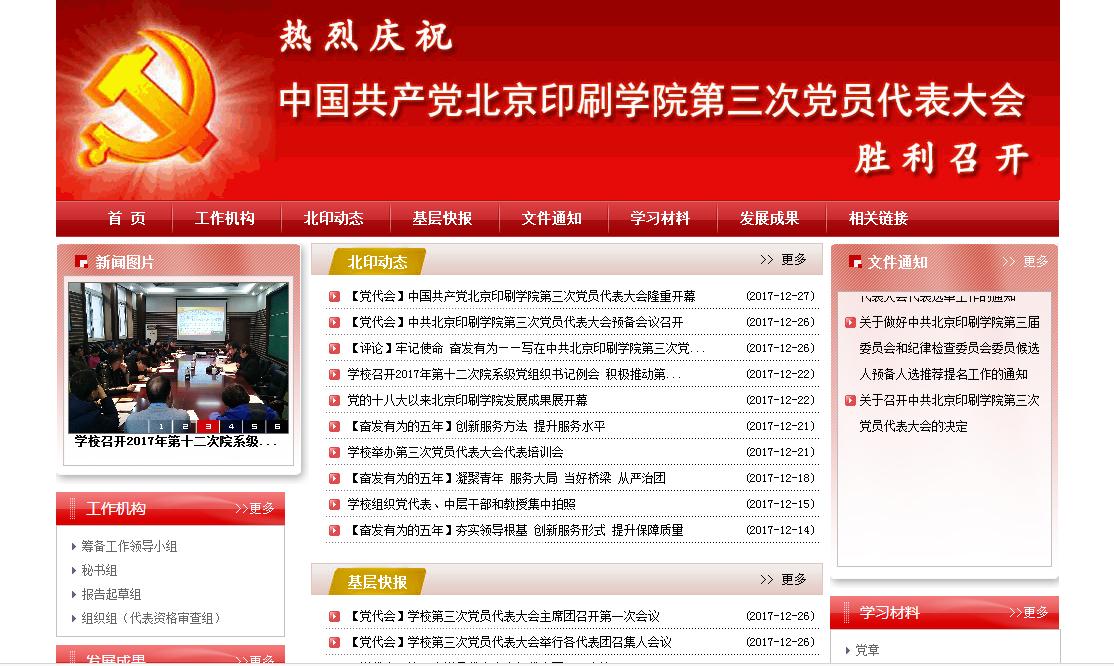Open article 举行各代表团召集人会议
The image size is (1114, 666).
pyautogui.click(x=509, y=642)
